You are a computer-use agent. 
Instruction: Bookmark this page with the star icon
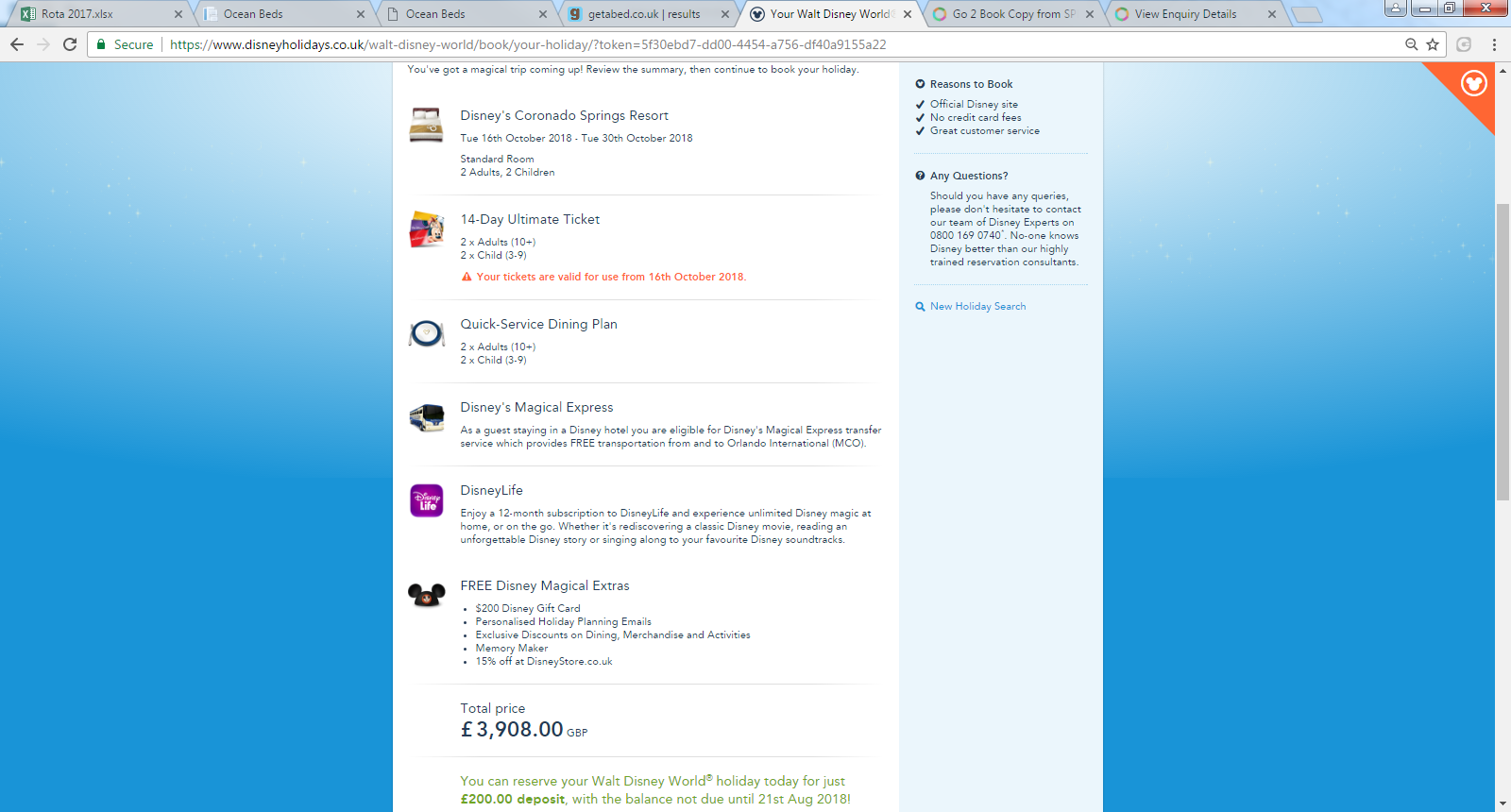point(1433,44)
